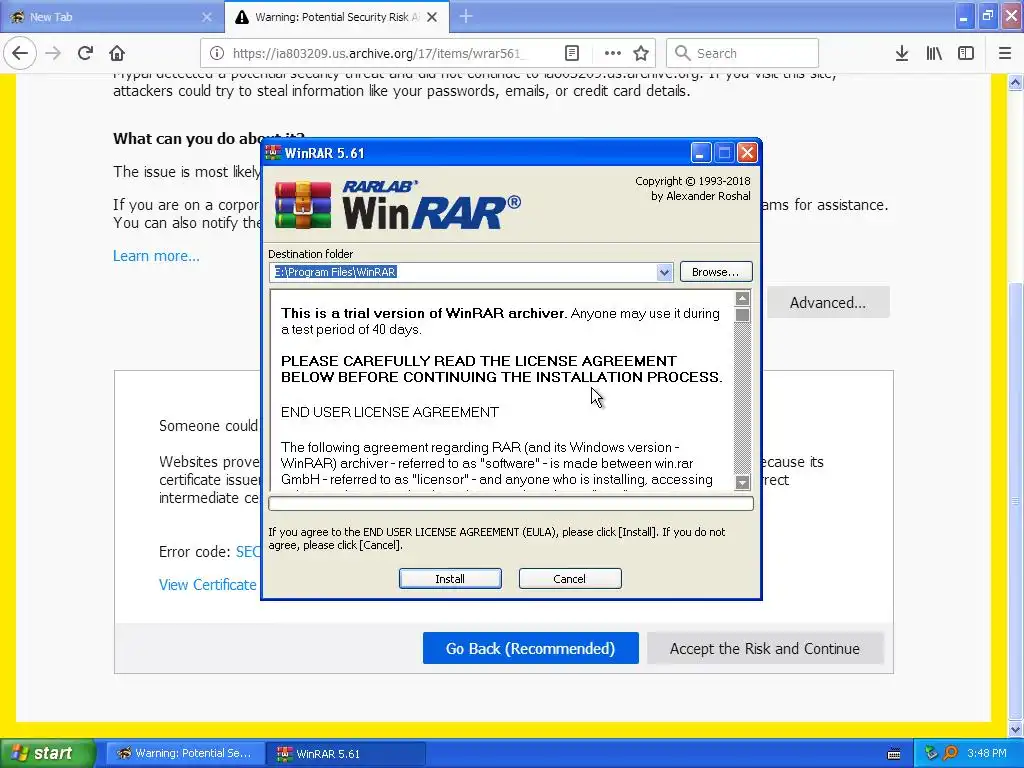1024x768 pixels.
Task: Click the WinRAR Install button
Action: click(x=450, y=579)
